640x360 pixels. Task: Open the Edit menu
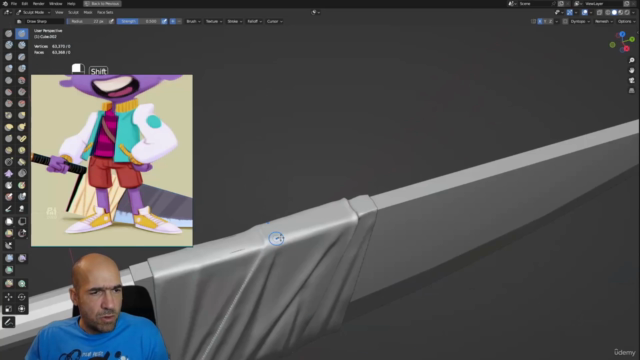24,4
